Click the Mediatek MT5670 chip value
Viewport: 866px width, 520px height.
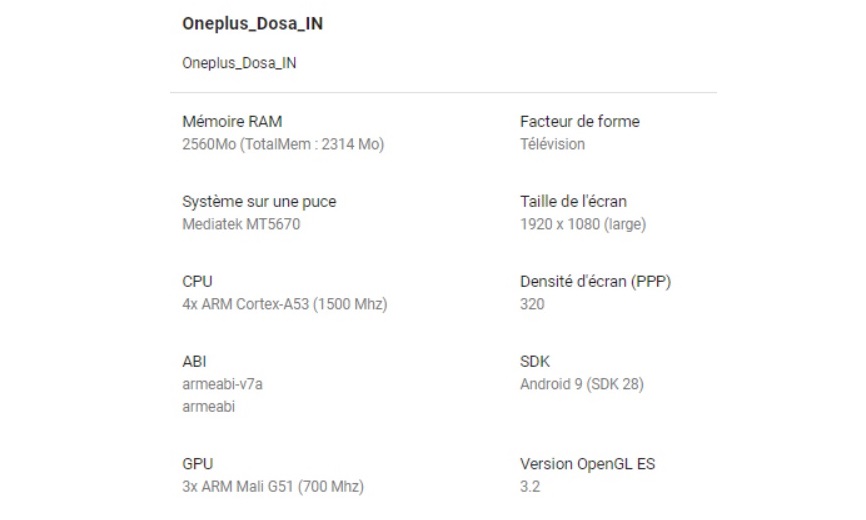tap(241, 224)
